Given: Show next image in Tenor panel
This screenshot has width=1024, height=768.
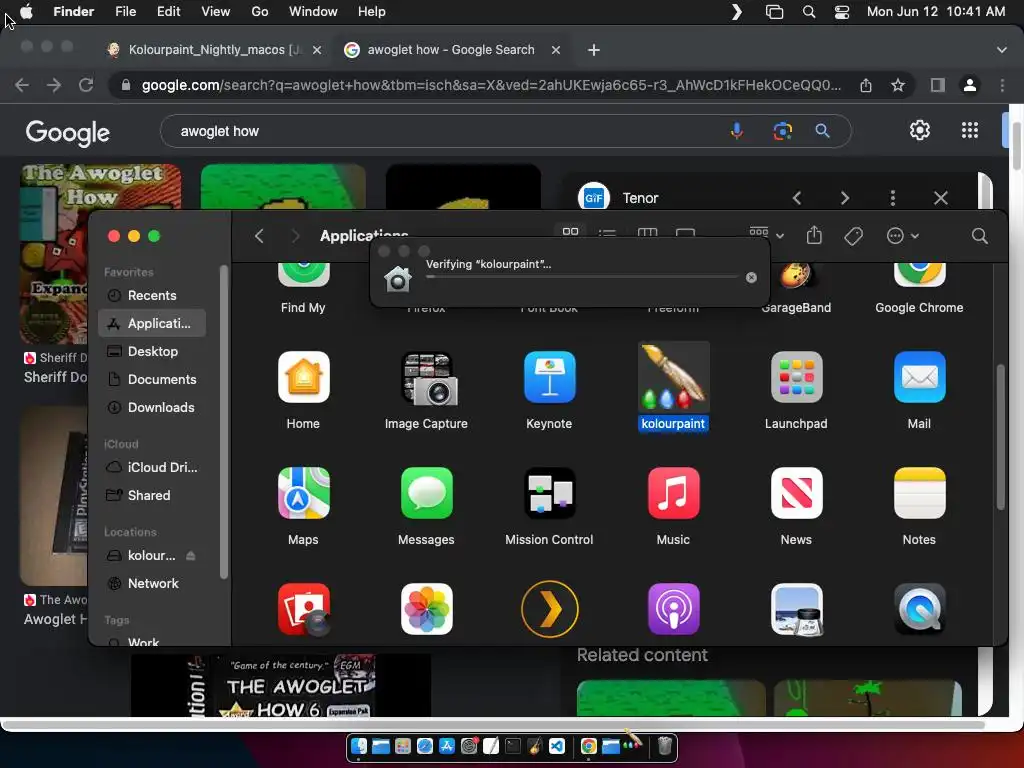Looking at the screenshot, I should pos(844,198).
